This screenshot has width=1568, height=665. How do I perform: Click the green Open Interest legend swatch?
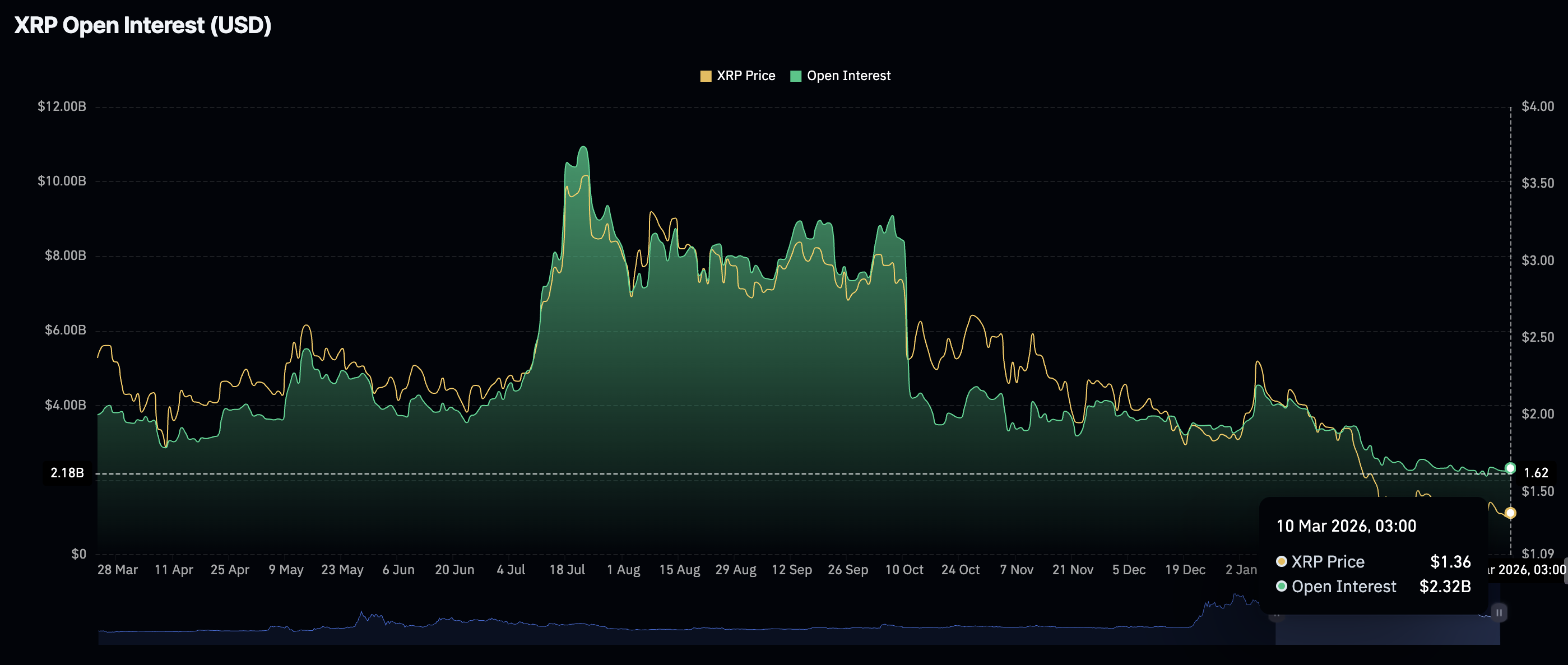tap(796, 76)
